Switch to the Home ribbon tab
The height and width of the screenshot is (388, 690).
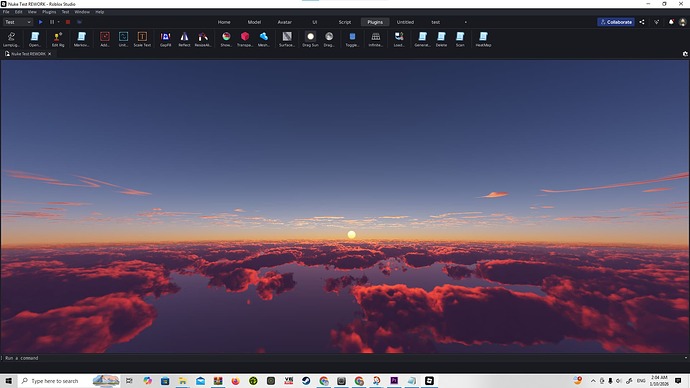tap(224, 22)
